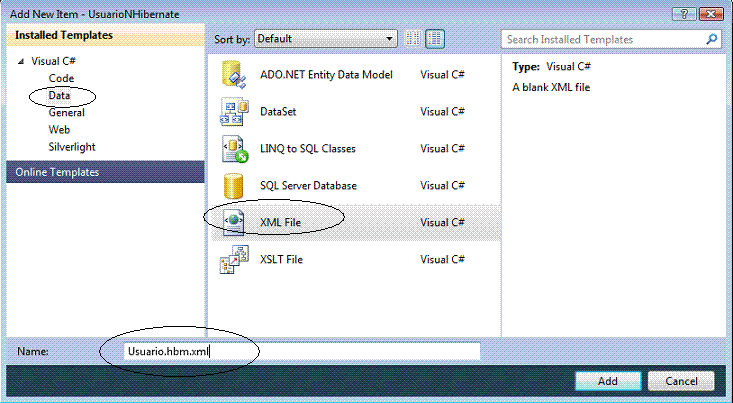The height and width of the screenshot is (403, 733).
Task: Open the Online Templates section
Action: tap(54, 172)
